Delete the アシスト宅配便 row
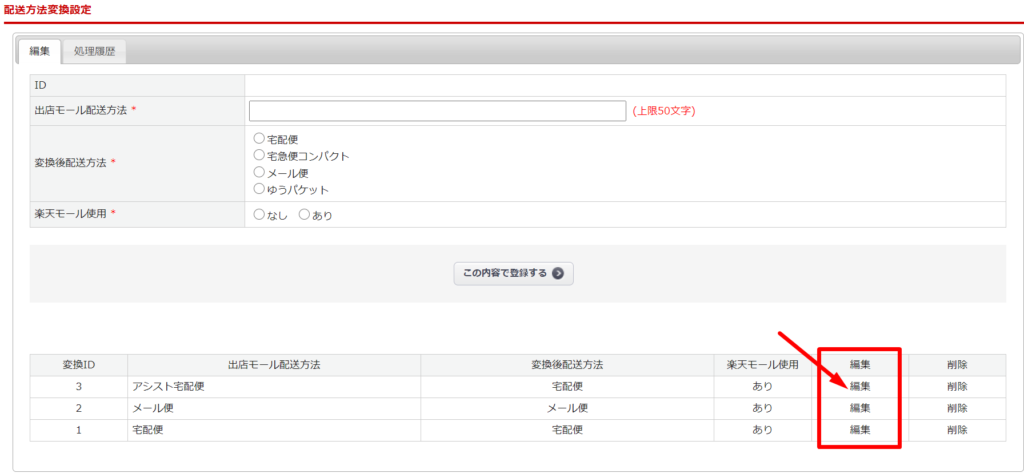1024x473 pixels. coord(957,387)
